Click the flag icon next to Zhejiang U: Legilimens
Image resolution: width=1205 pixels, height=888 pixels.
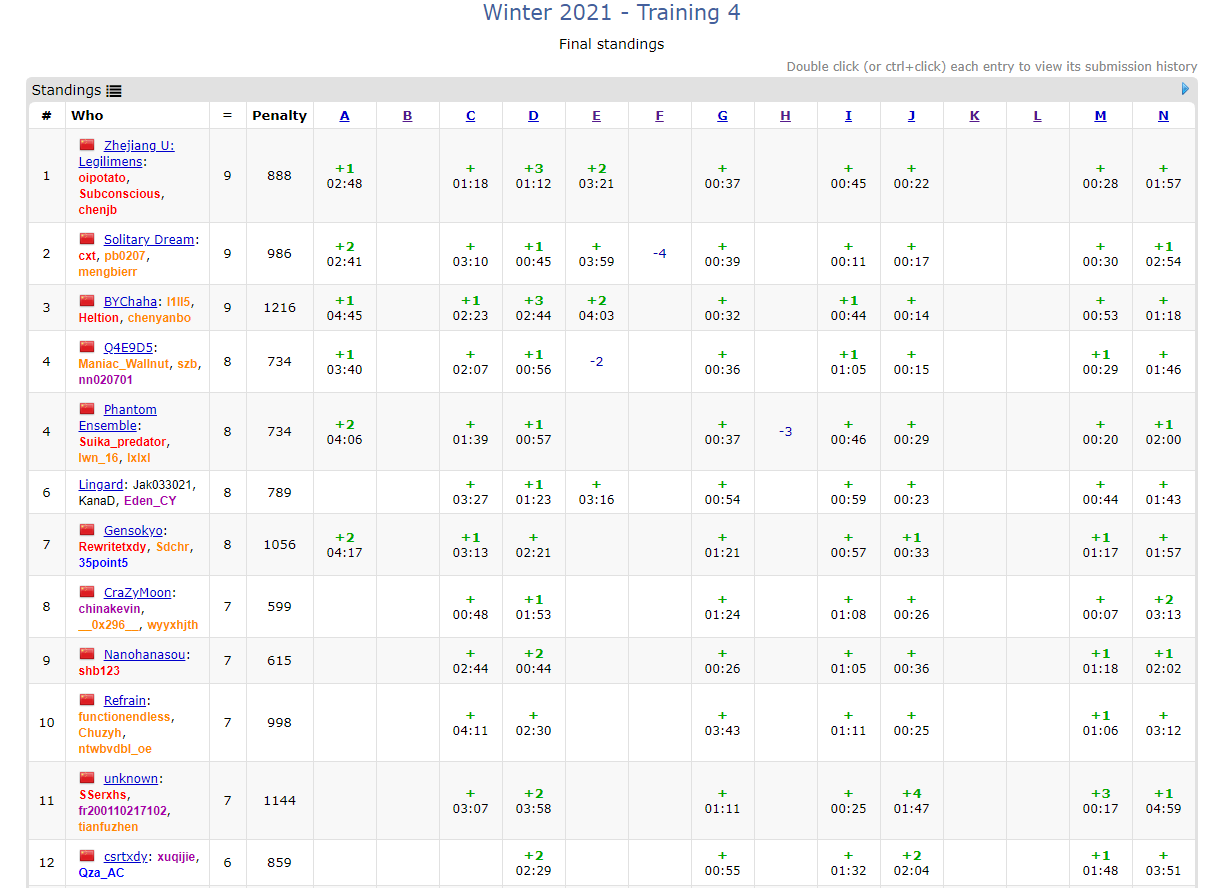tap(87, 145)
